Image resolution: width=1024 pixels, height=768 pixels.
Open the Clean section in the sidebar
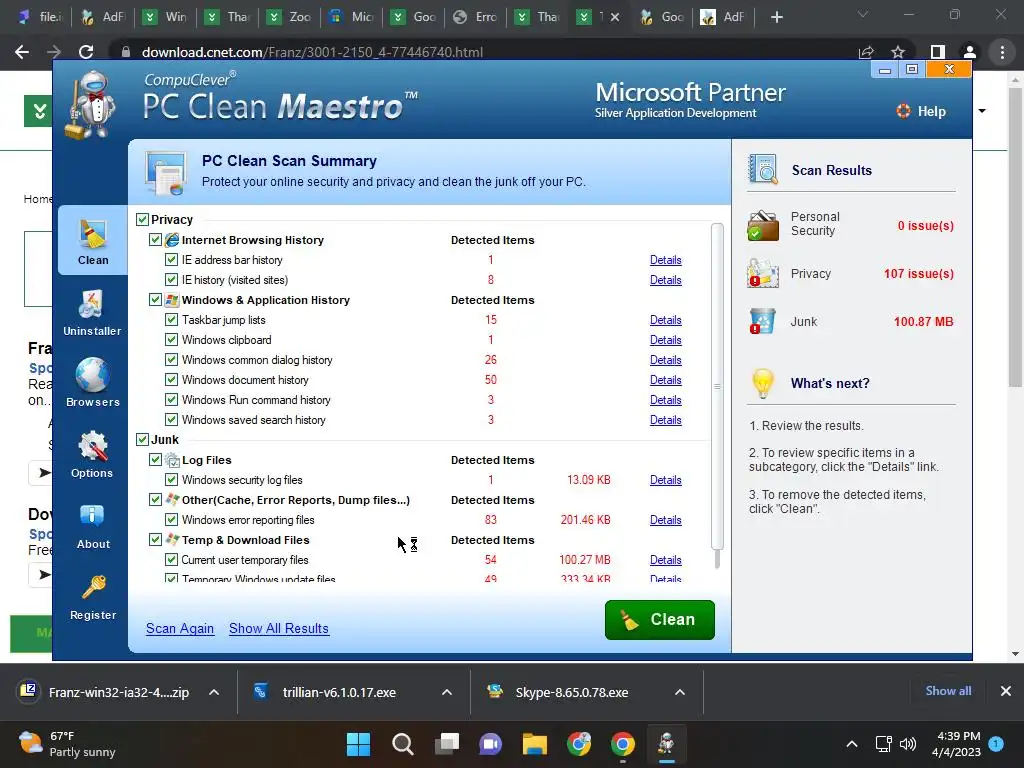point(93,240)
